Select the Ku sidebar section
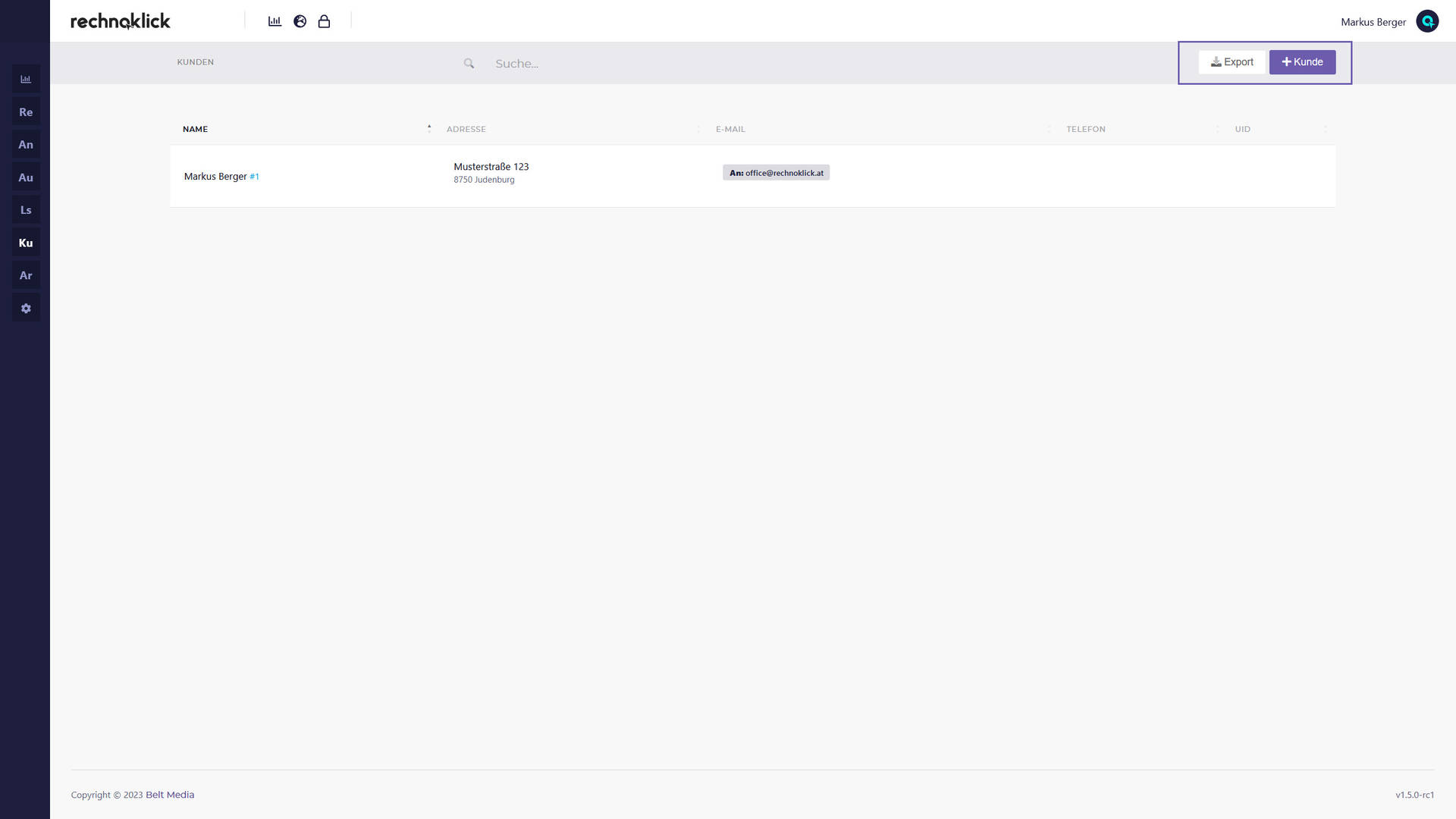 [26, 243]
